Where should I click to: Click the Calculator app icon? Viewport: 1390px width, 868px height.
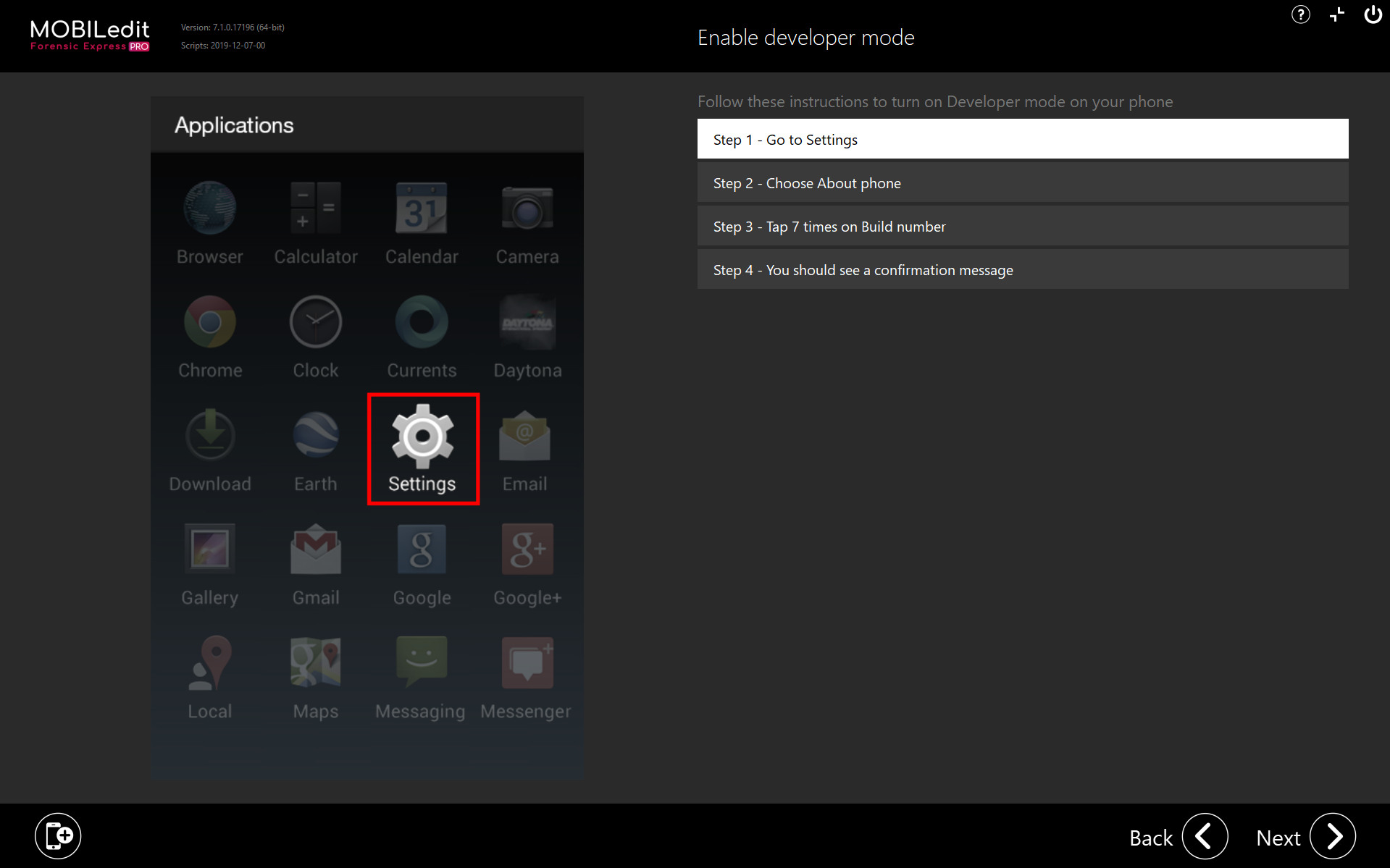[x=316, y=208]
